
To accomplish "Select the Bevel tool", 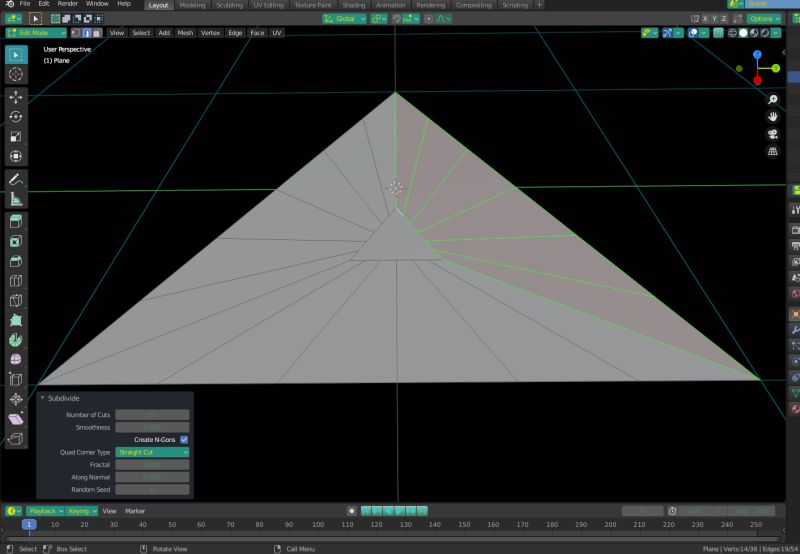I will pyautogui.click(x=16, y=261).
